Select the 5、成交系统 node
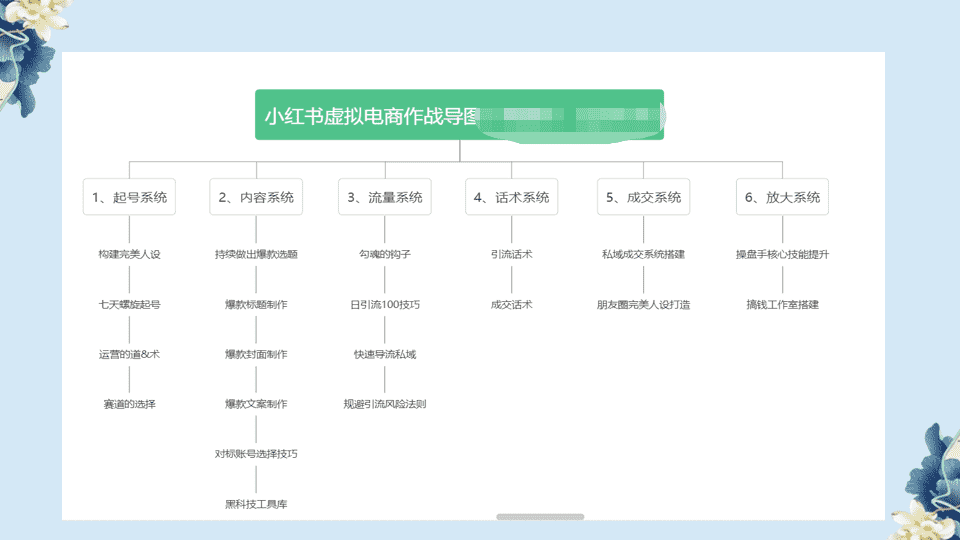 pyautogui.click(x=643, y=197)
